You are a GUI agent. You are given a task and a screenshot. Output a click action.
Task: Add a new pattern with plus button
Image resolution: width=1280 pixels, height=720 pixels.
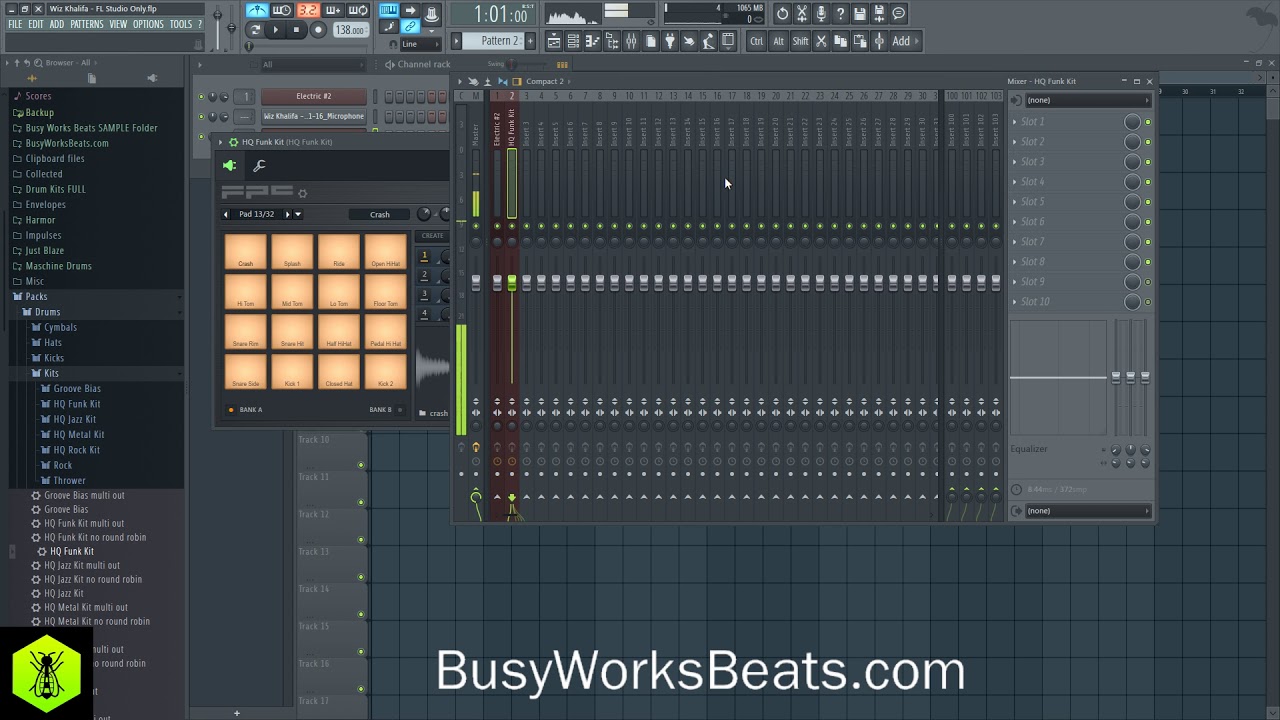529,41
